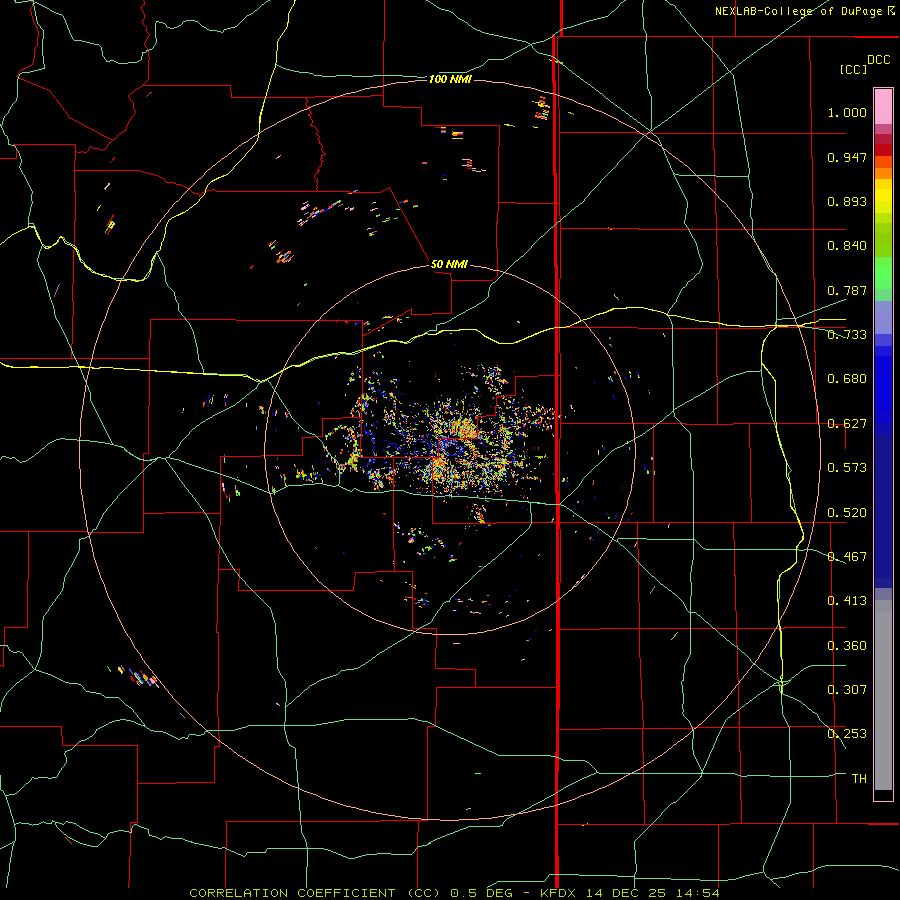This screenshot has width=900, height=900.
Task: Click the 0.733 scale value
Action: 847,335
